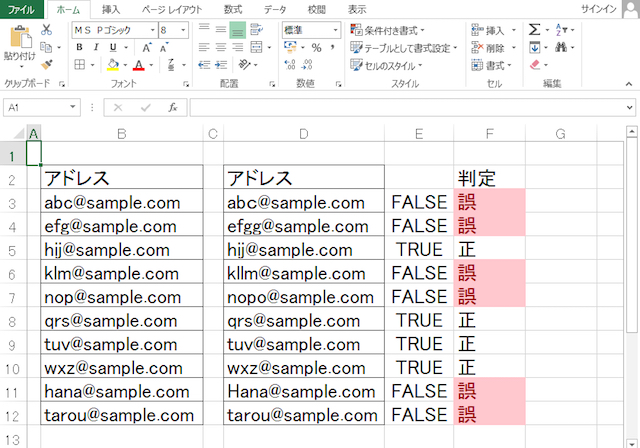The height and width of the screenshot is (448, 640).
Task: Decrease indent icon
Action: point(204,64)
